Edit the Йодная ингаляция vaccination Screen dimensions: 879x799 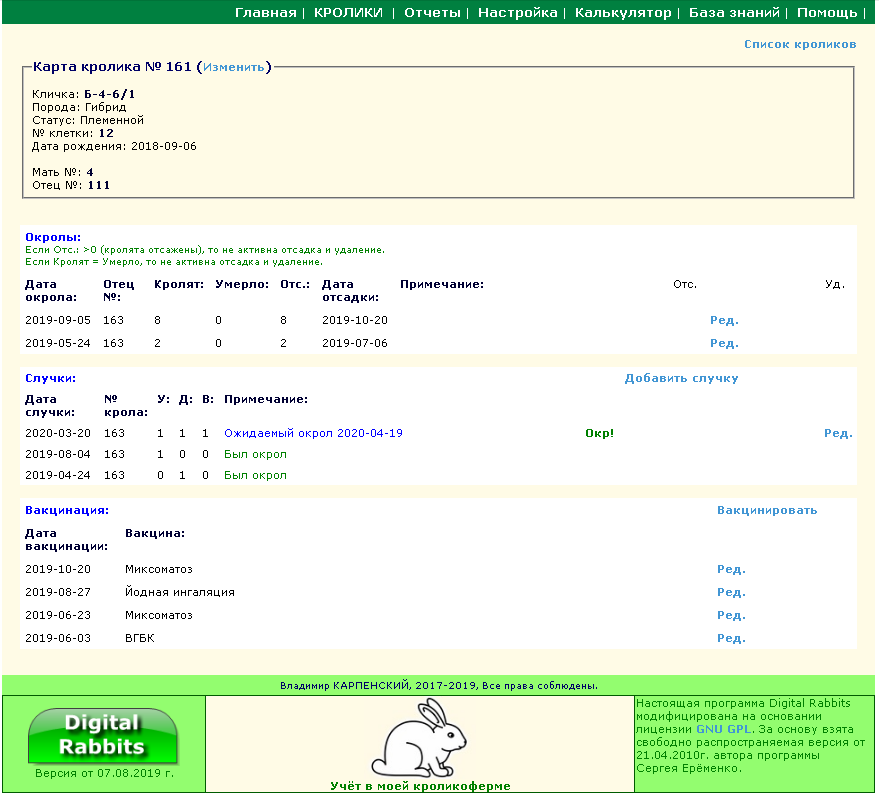pyautogui.click(x=731, y=592)
